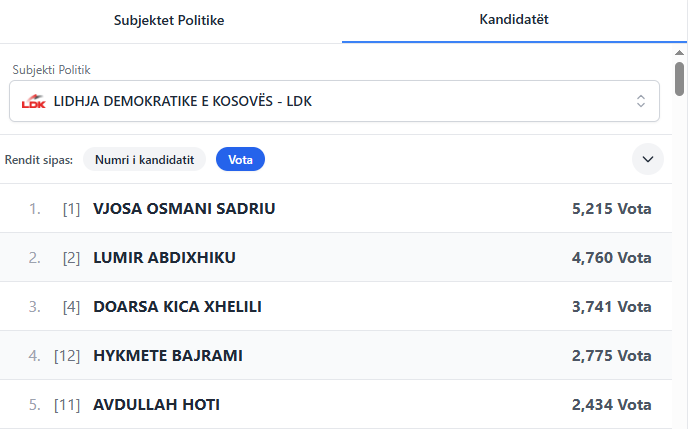This screenshot has width=688, height=429.
Task: Click candidate number [12] label
Action: (x=67, y=356)
